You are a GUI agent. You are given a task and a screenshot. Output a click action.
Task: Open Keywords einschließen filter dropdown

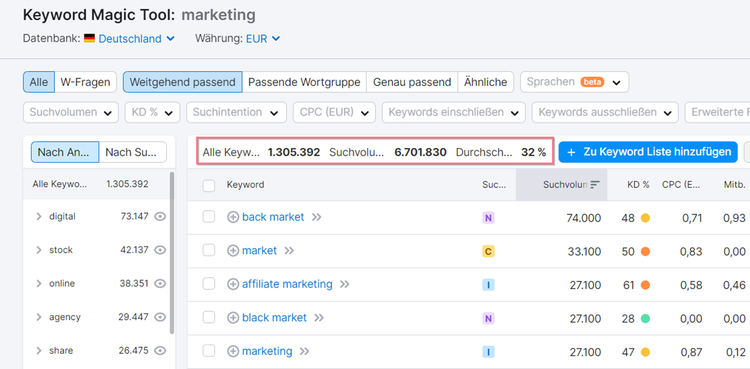pyautogui.click(x=453, y=112)
